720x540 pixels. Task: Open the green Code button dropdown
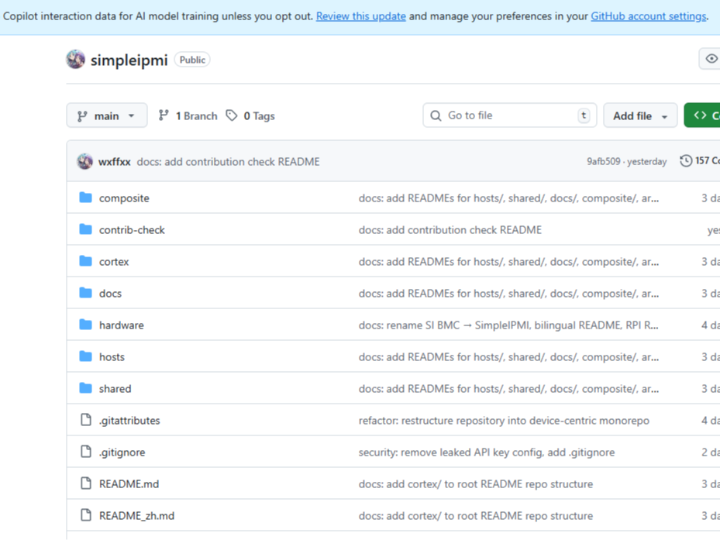click(704, 116)
